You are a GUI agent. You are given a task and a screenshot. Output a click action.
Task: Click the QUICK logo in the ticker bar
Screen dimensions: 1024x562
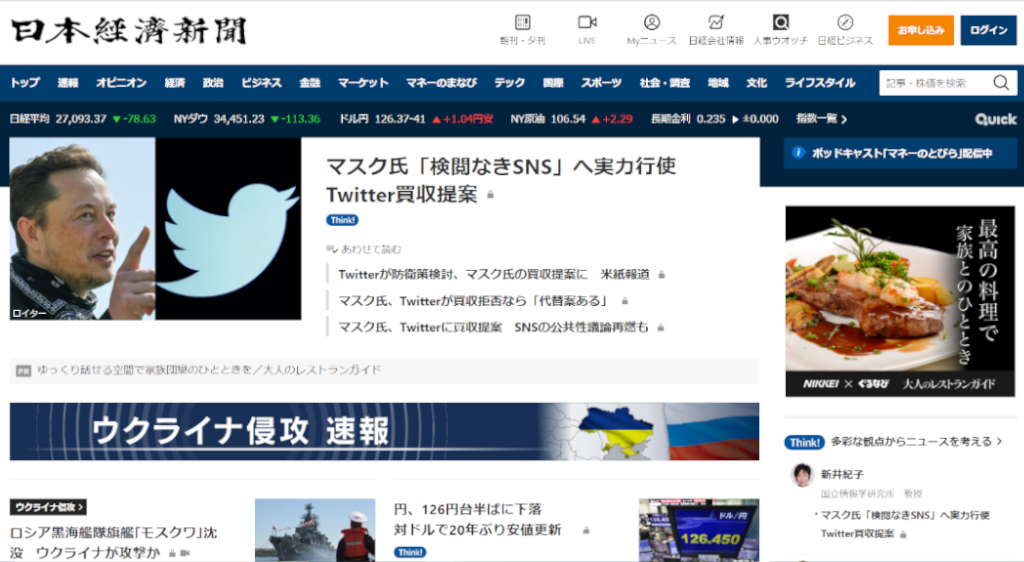tap(995, 119)
